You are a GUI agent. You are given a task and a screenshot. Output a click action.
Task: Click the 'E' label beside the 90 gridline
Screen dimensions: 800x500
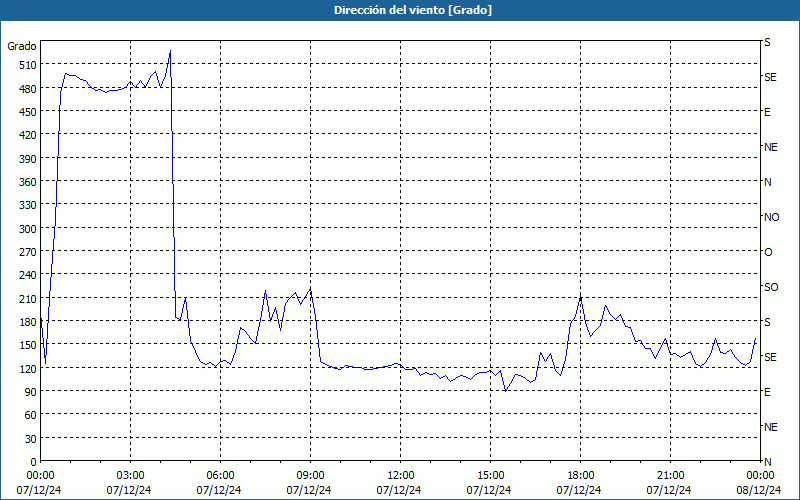(x=767, y=392)
